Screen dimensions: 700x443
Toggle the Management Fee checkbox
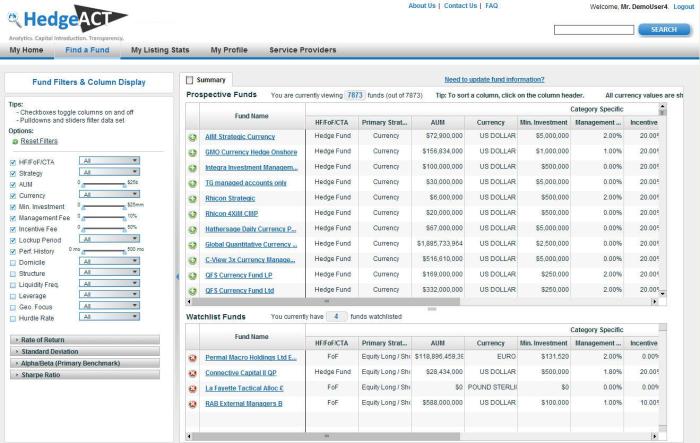pos(12,218)
